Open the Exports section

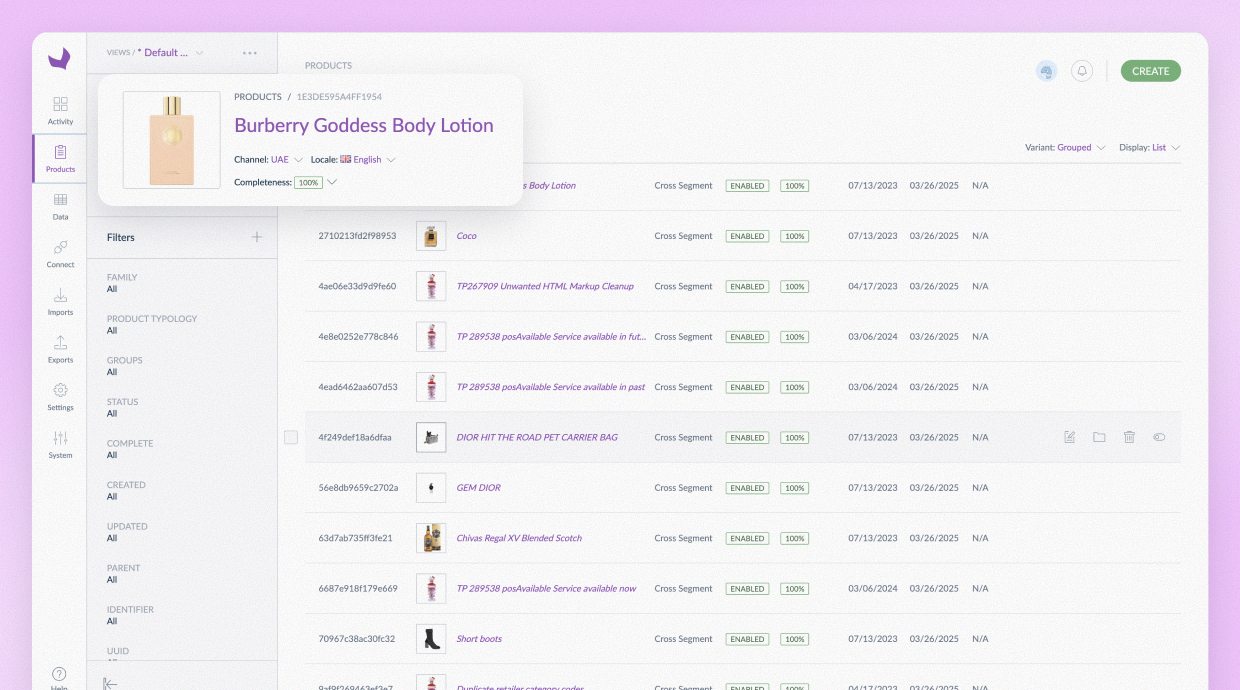click(x=60, y=350)
